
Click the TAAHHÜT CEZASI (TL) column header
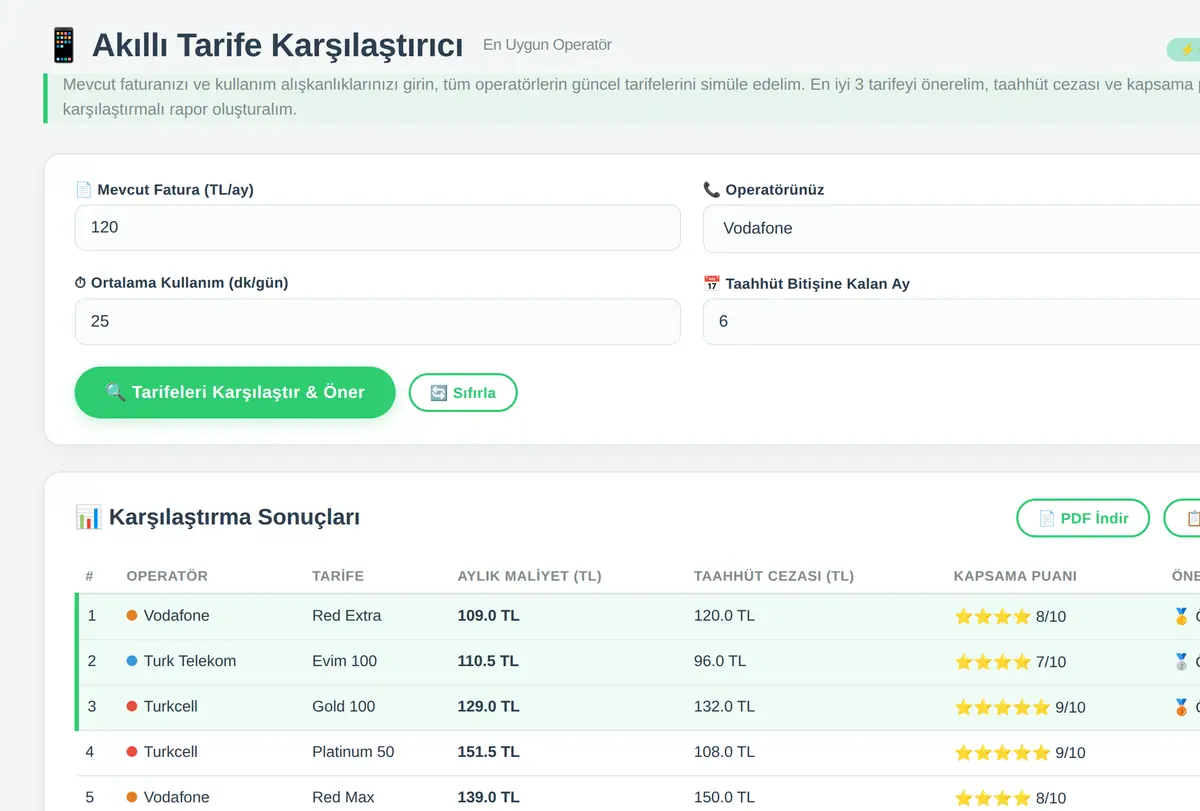[774, 576]
